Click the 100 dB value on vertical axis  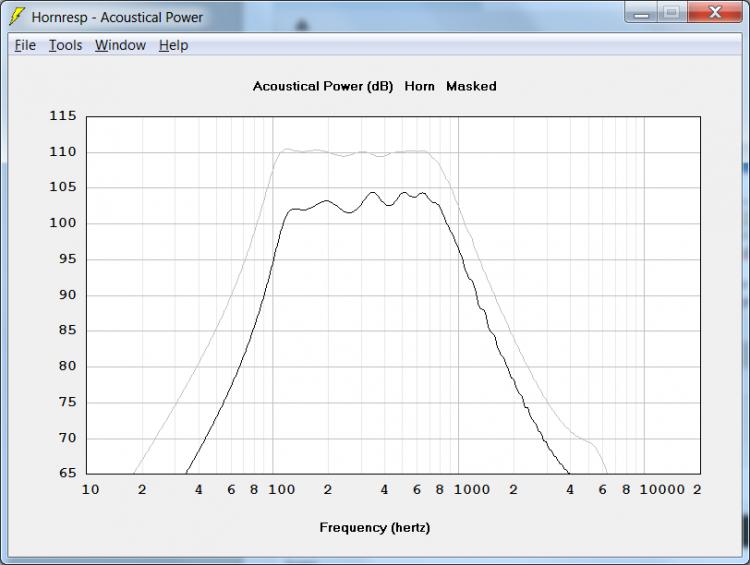[x=63, y=223]
